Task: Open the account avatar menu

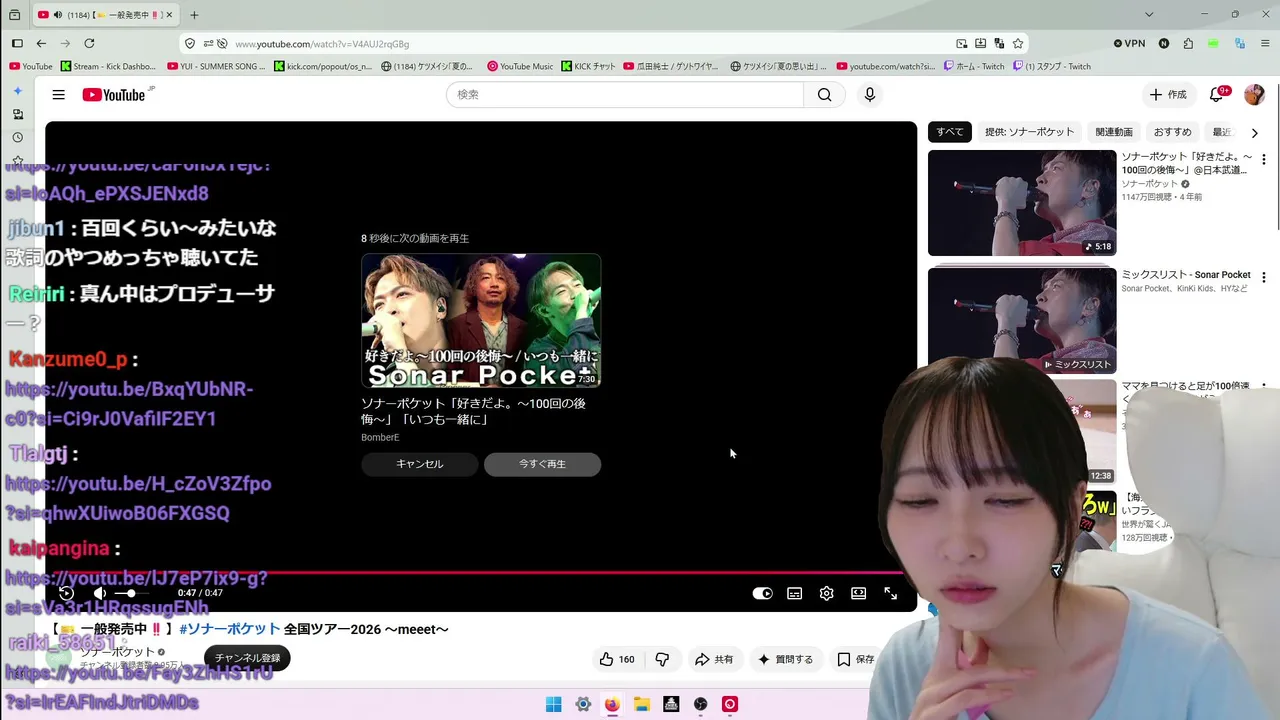Action: [x=1254, y=94]
